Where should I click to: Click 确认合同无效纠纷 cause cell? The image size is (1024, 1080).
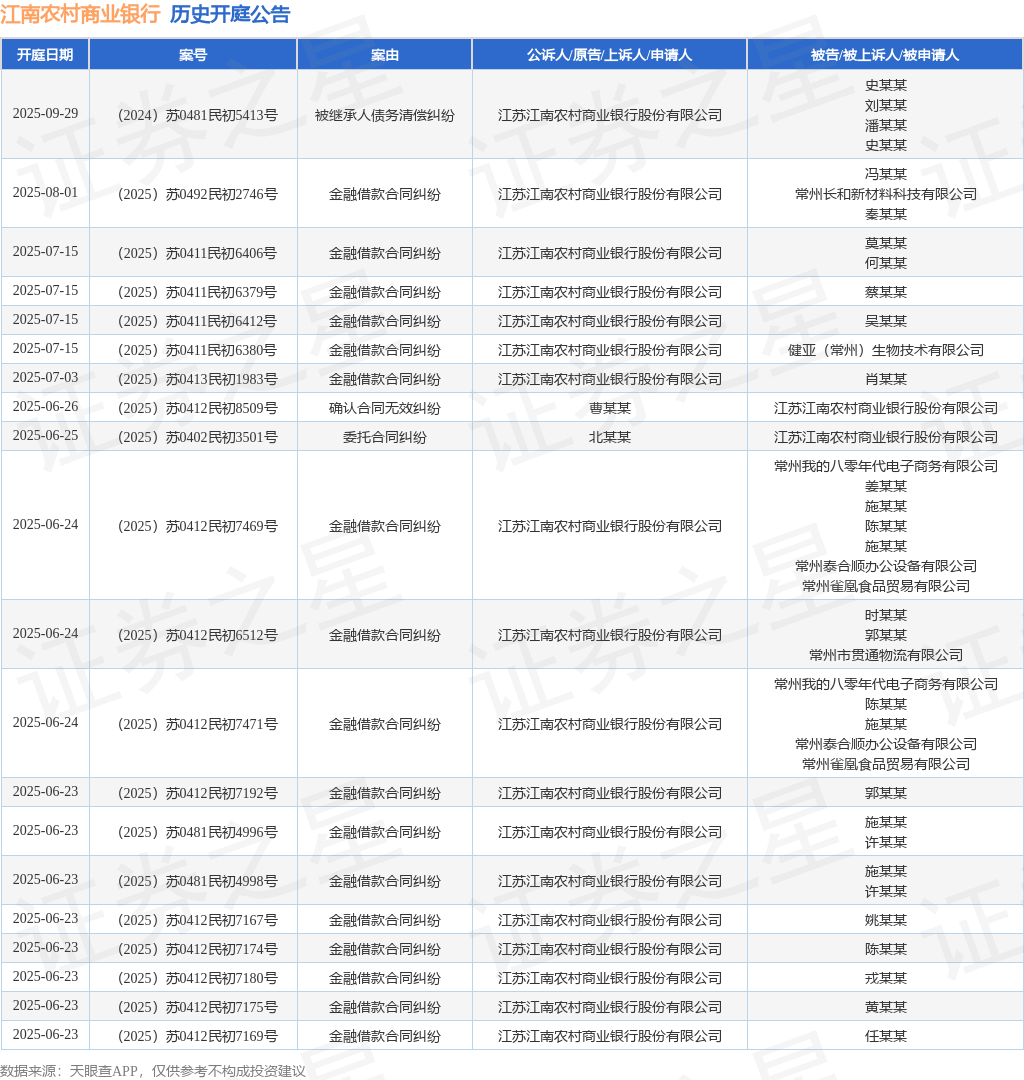click(384, 408)
